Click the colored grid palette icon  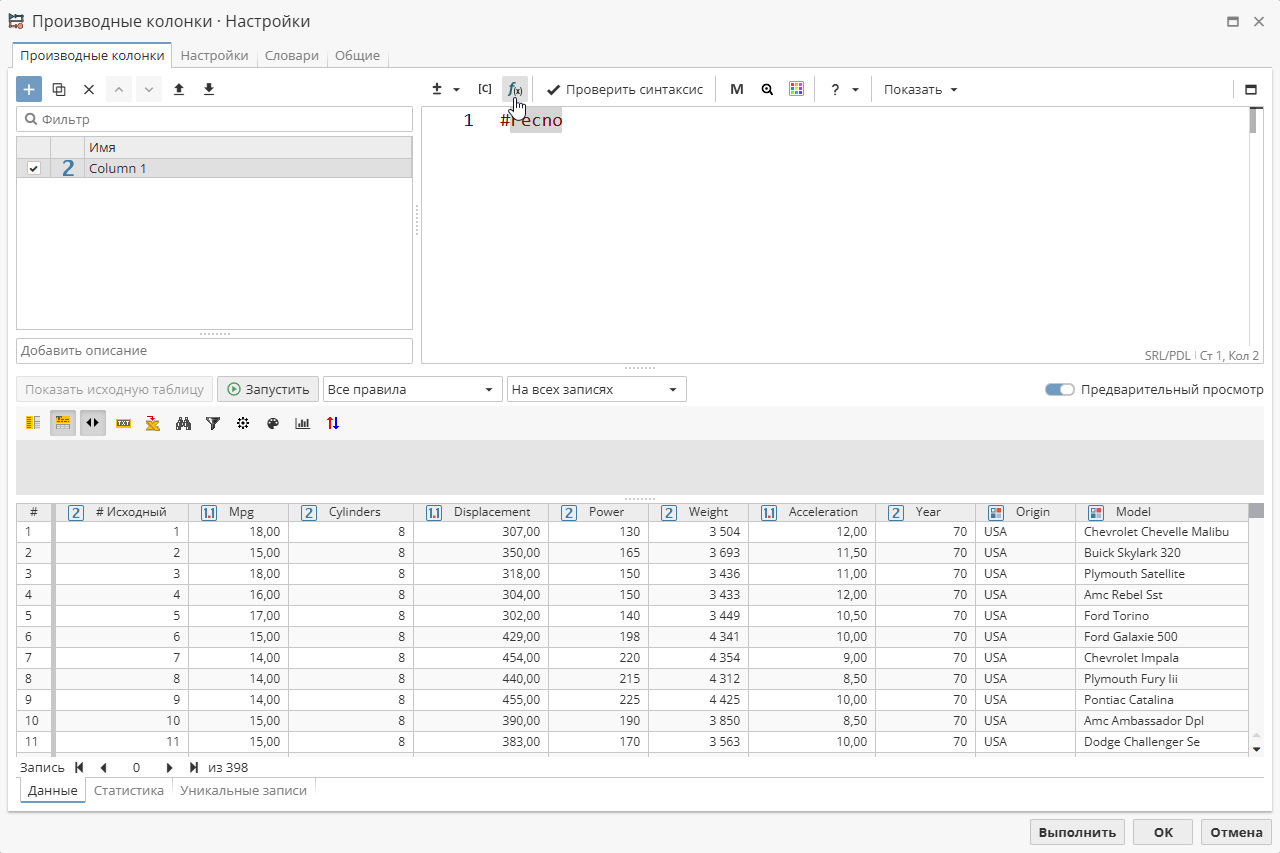(x=796, y=89)
